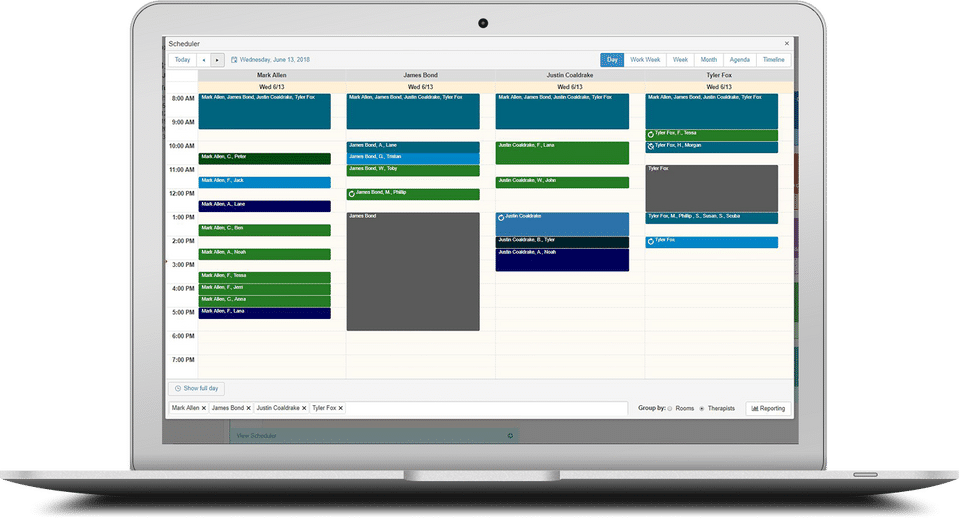Viewport: 960px width, 518px height.
Task: Open Mark Allen, A., Lane appointment
Action: tap(264, 206)
